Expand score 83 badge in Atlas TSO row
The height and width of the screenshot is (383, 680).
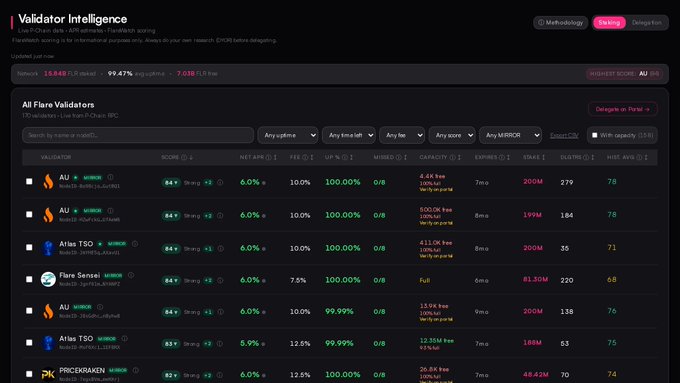point(171,344)
